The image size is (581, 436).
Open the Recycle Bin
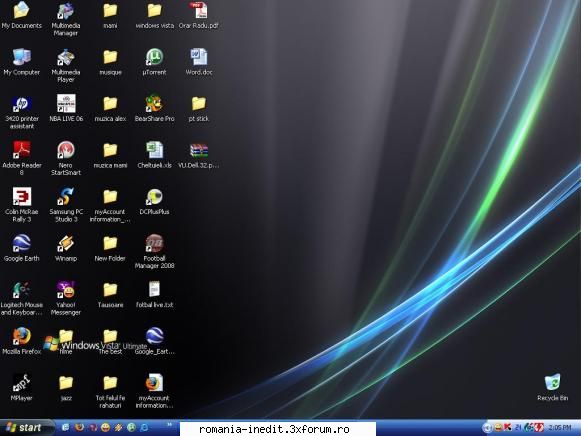552,388
